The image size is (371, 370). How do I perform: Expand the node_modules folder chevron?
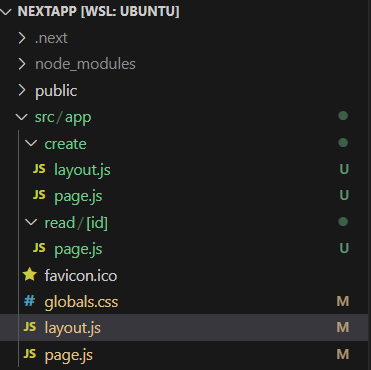(x=22, y=64)
